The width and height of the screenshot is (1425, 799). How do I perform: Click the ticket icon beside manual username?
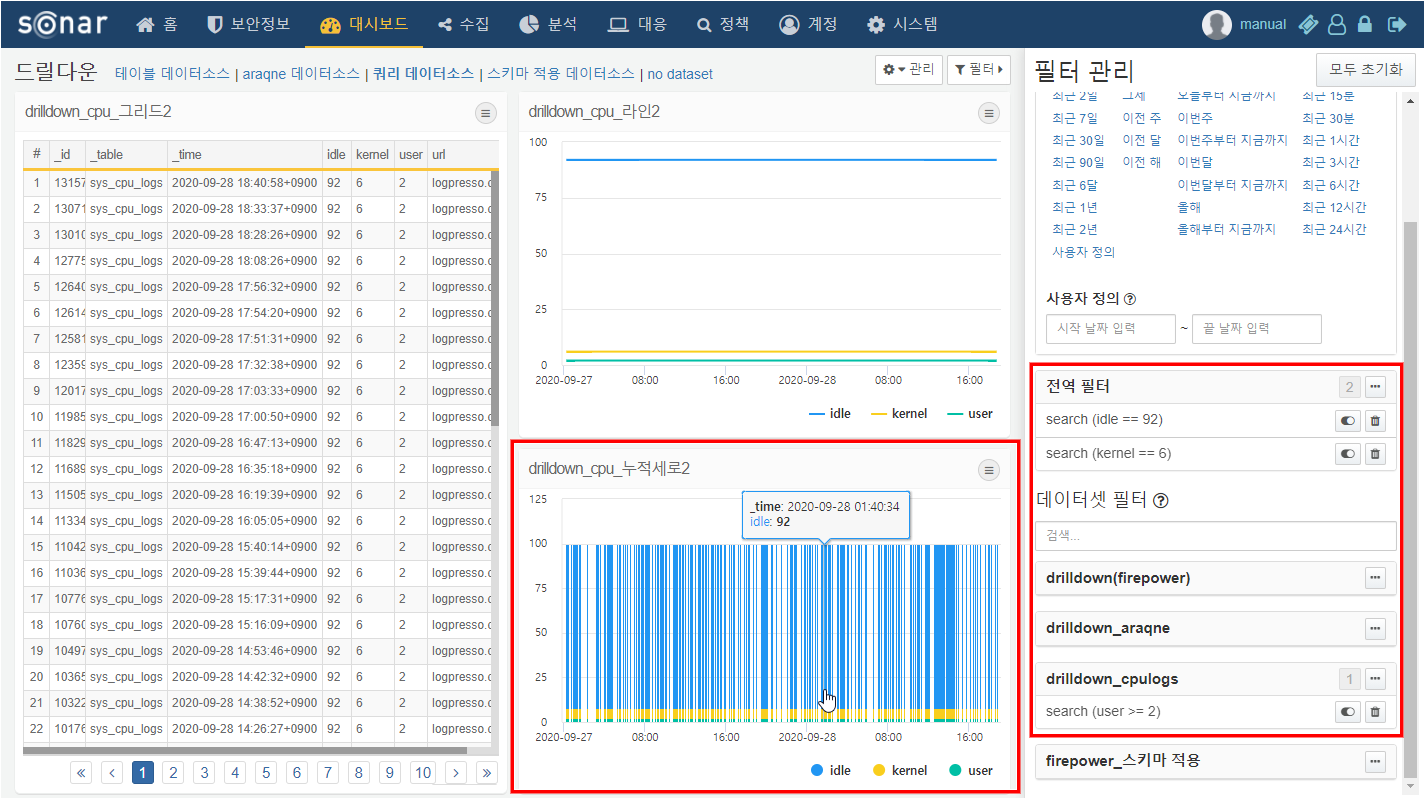point(1307,24)
